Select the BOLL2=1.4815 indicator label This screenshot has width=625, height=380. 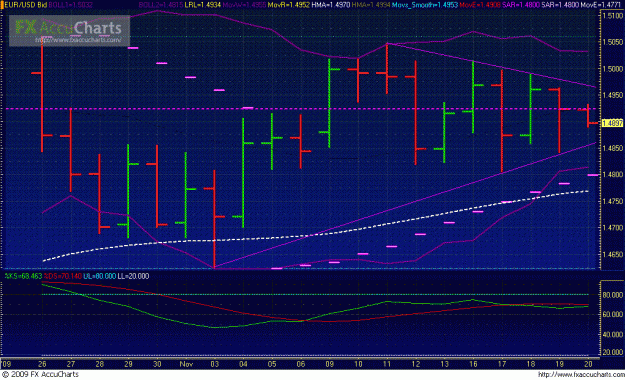click(x=161, y=5)
